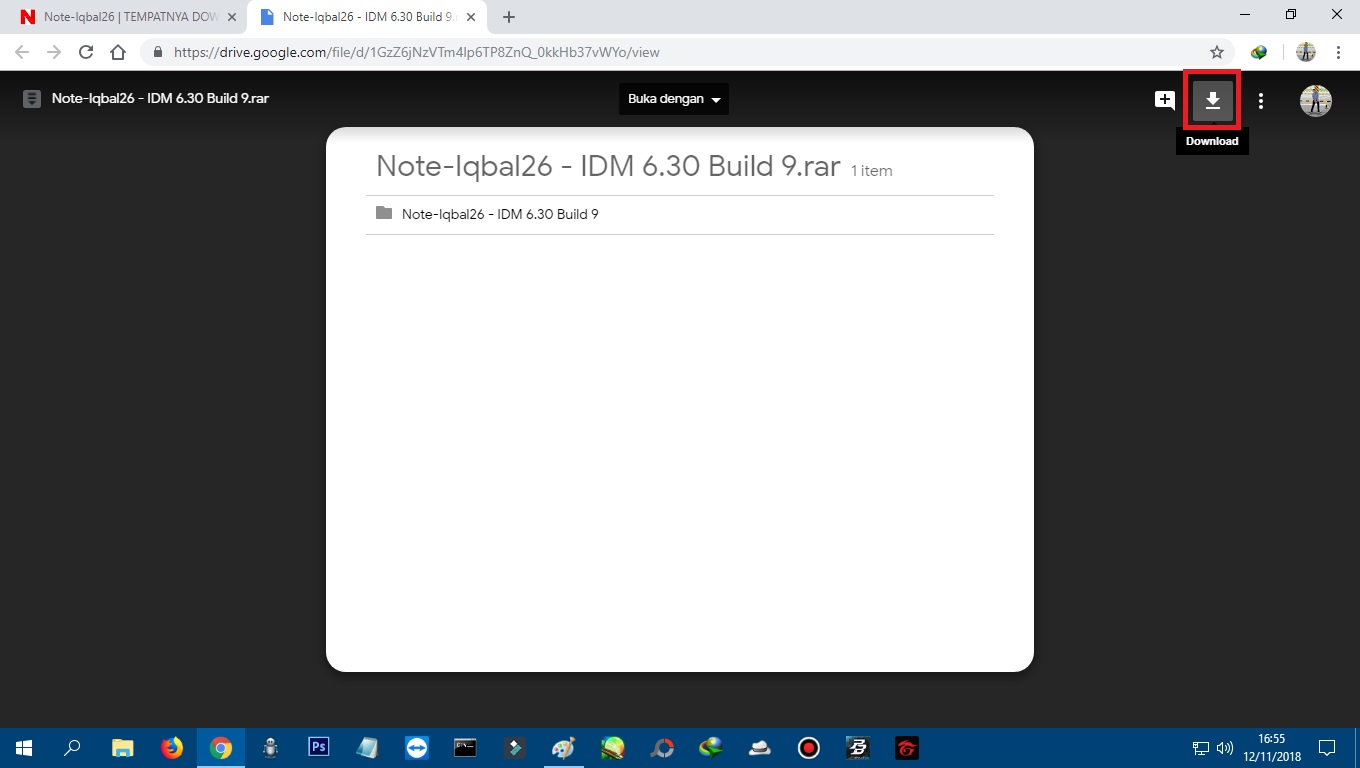Viewport: 1360px width, 768px height.
Task: Open the notification center icon
Action: point(1327,748)
